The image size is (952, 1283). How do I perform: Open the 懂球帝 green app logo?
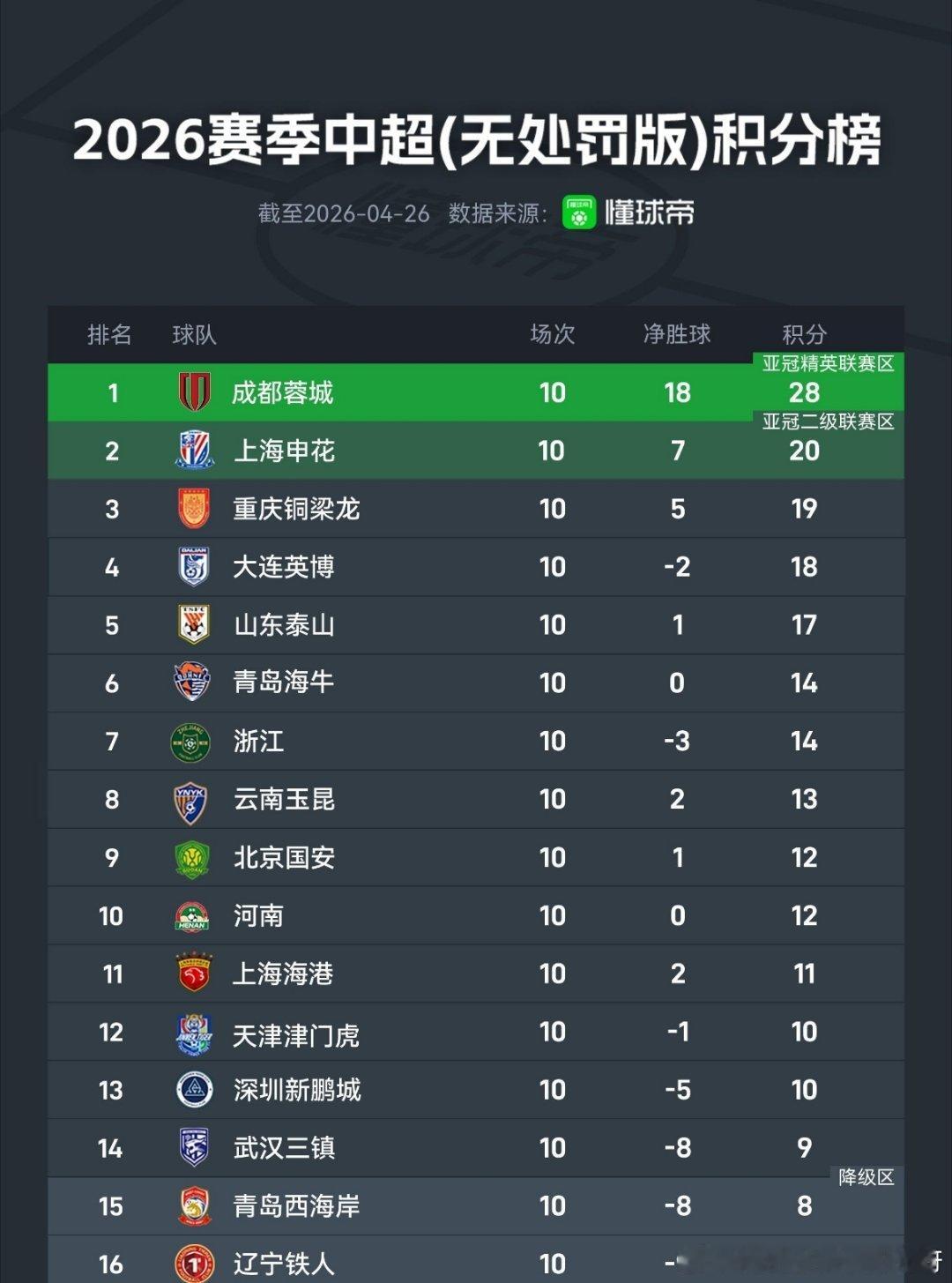pyautogui.click(x=579, y=213)
